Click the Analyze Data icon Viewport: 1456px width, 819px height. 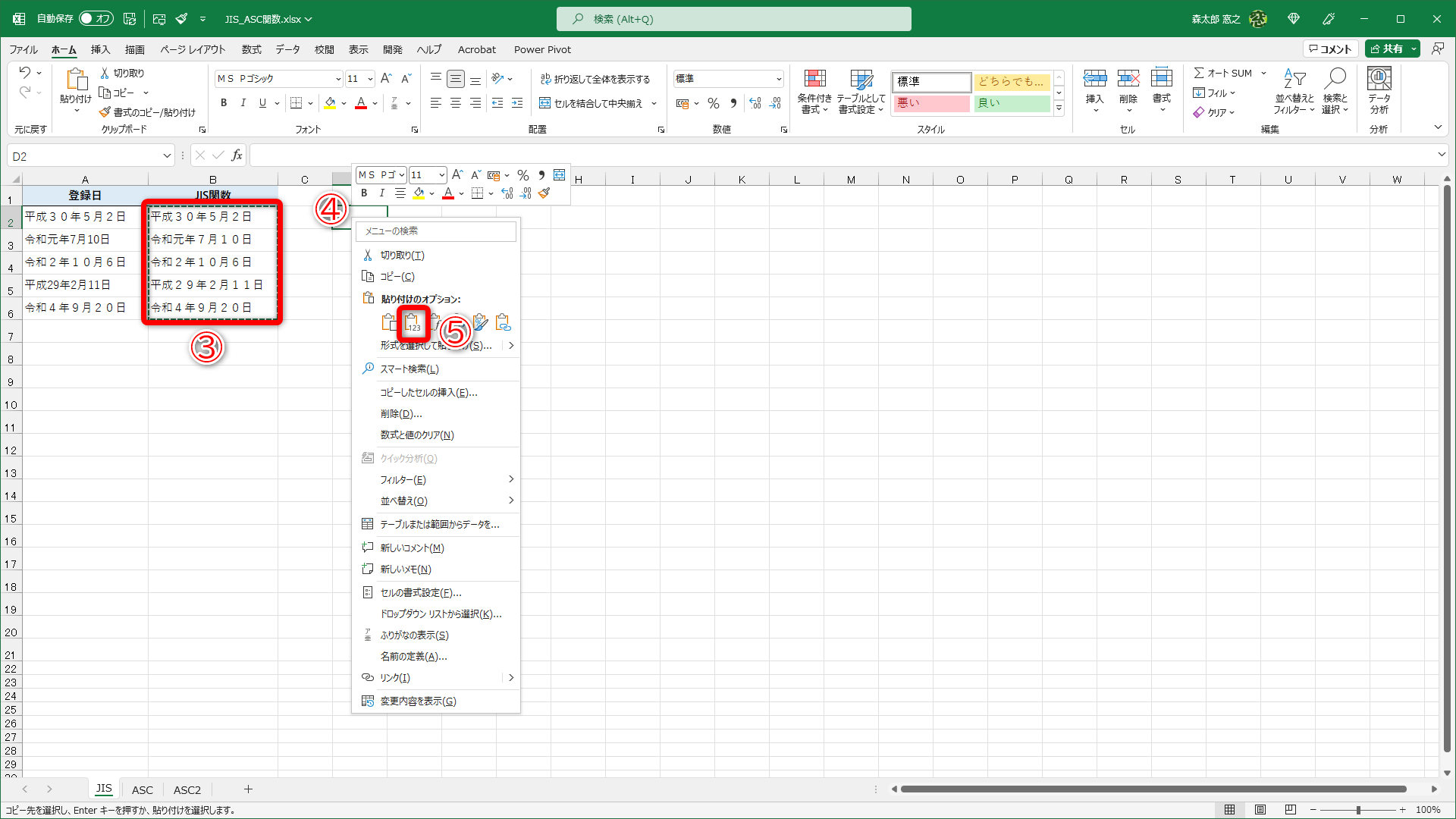click(x=1379, y=79)
